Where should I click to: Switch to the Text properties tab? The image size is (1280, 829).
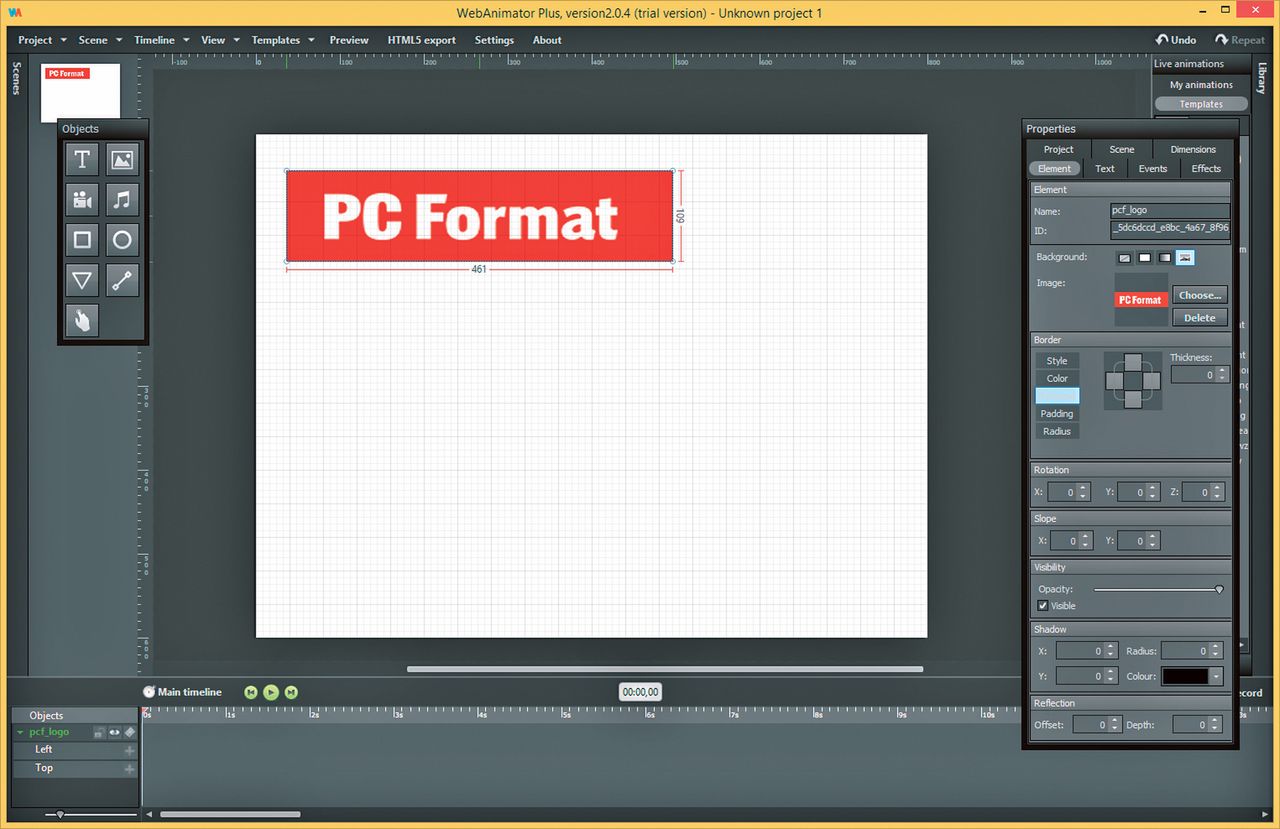tap(1105, 168)
